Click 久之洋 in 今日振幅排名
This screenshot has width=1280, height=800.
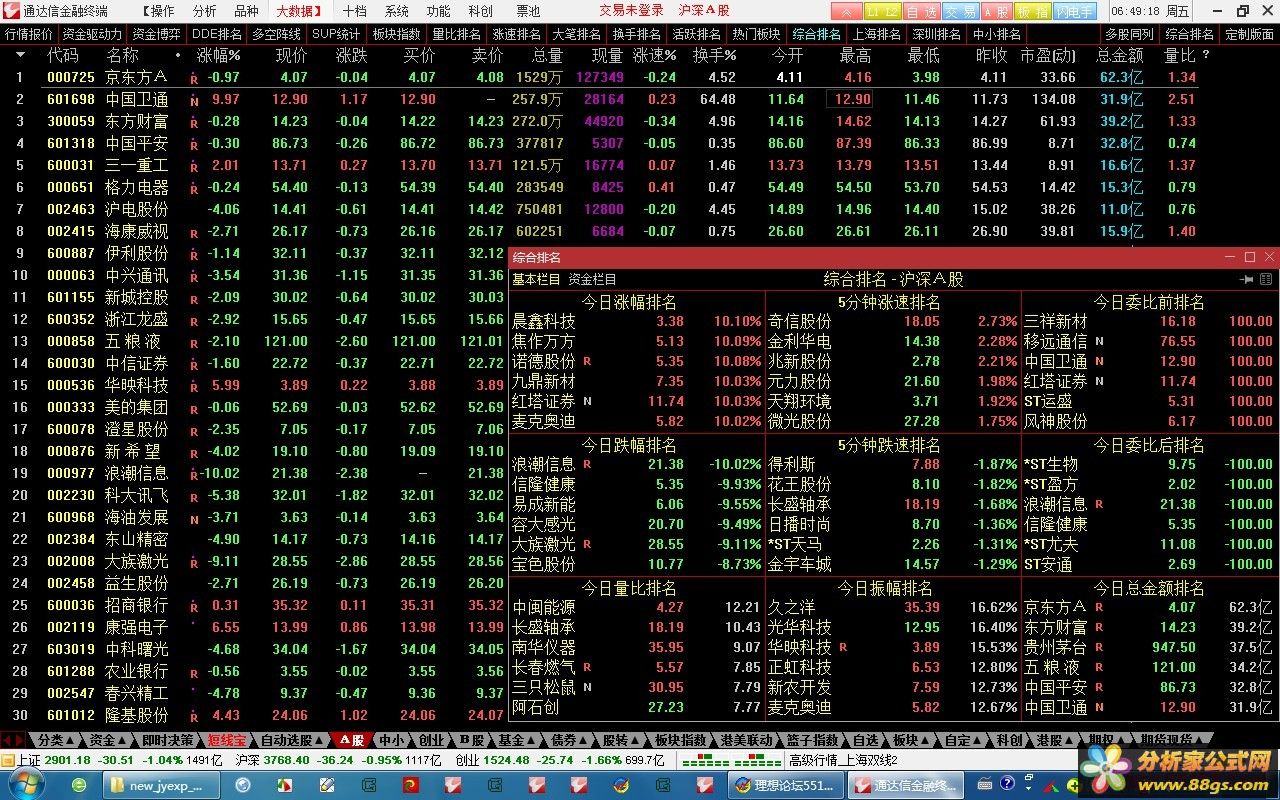click(791, 607)
